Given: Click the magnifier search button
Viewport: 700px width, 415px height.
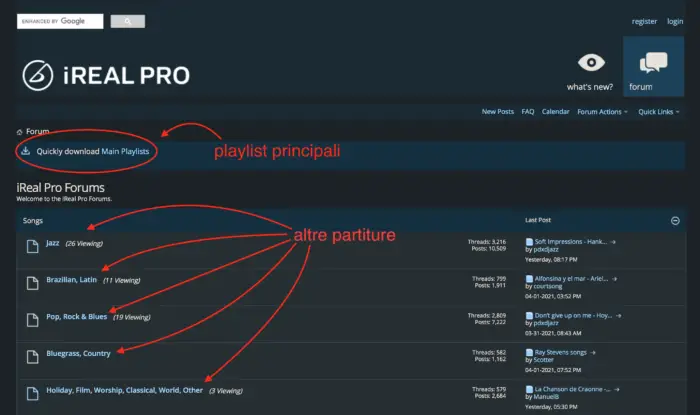Looking at the screenshot, I should [x=128, y=21].
